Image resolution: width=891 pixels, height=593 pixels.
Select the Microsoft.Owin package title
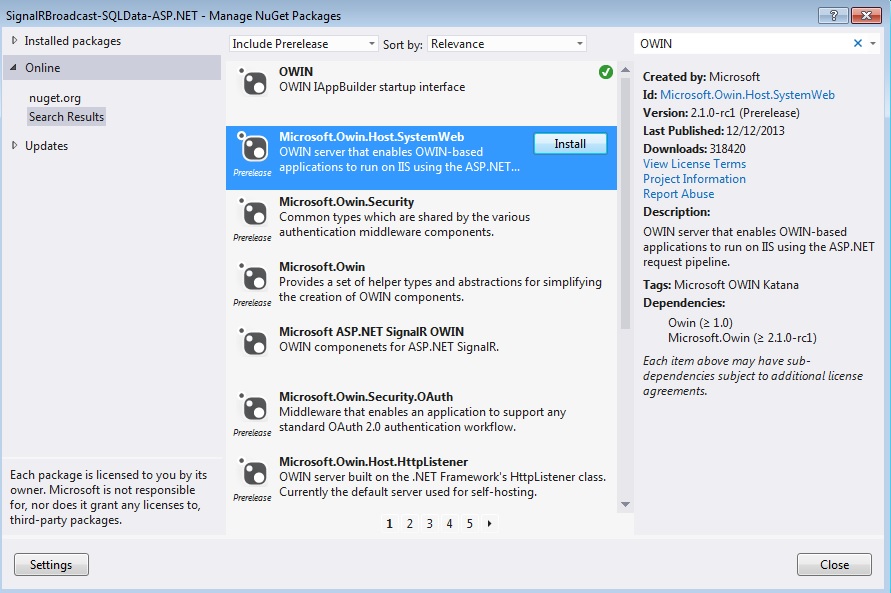(x=322, y=266)
